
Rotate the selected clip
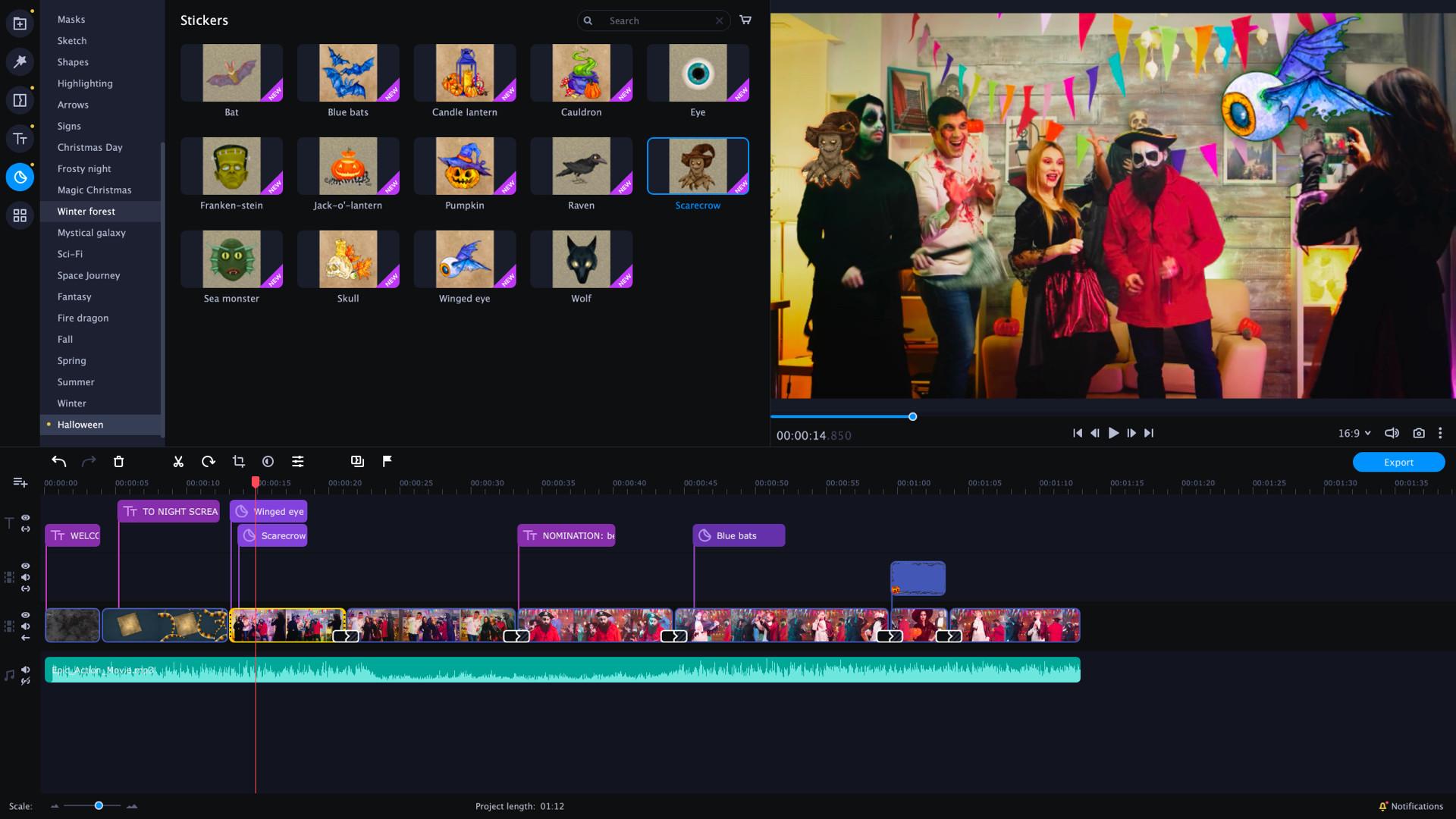coord(208,461)
